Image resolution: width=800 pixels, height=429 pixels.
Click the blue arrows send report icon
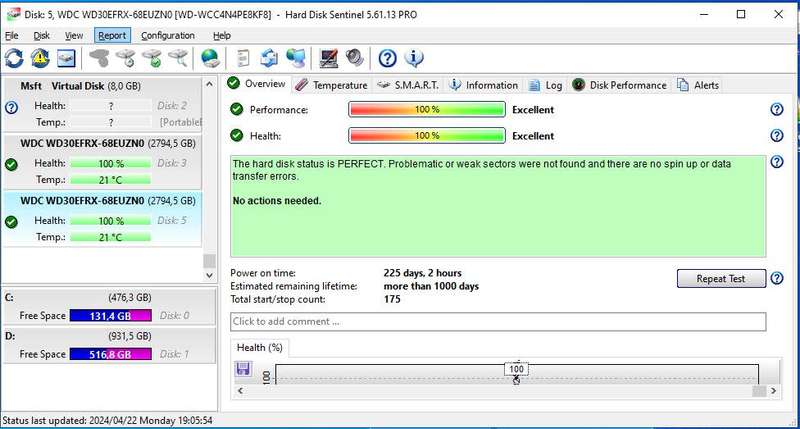(x=269, y=58)
